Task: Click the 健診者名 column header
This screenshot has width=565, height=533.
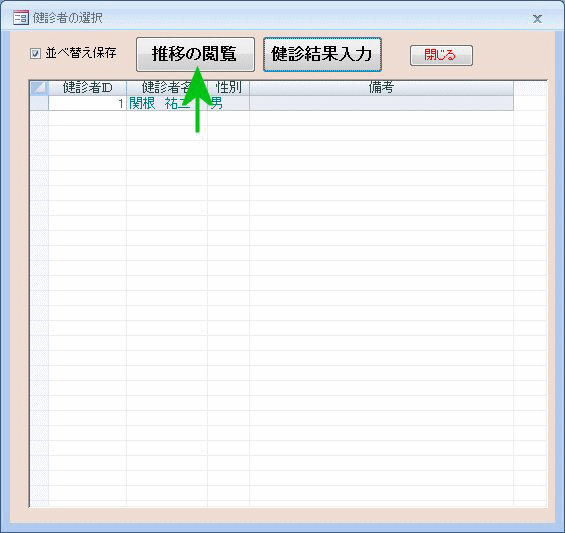Action: click(x=167, y=88)
